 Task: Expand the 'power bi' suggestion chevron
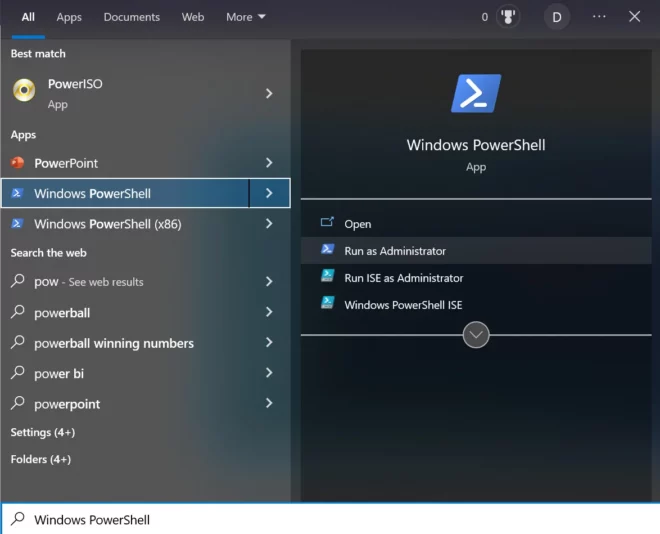(269, 373)
